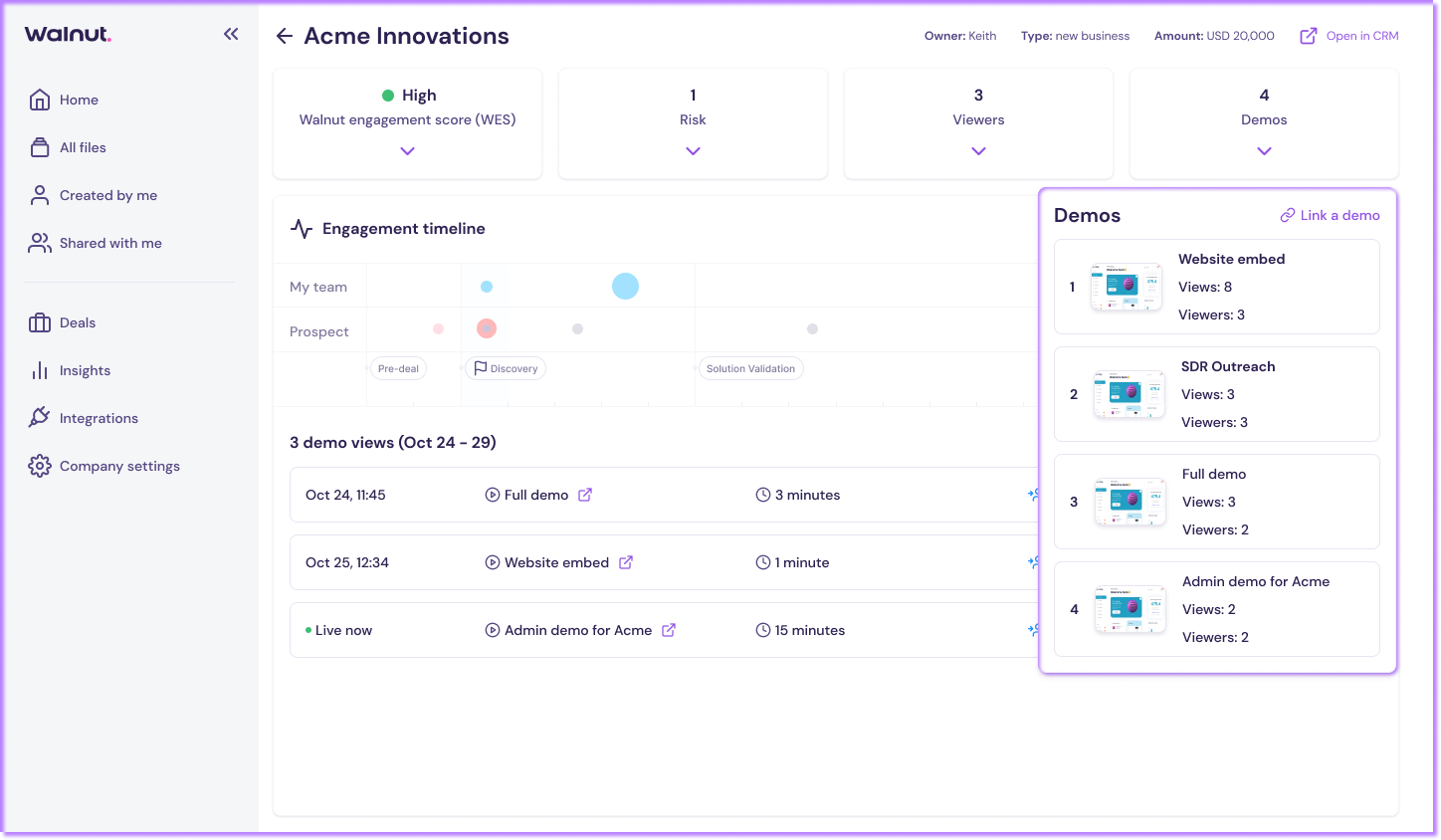Click the Link a demo link
This screenshot has width=1441, height=840.
coord(1330,215)
